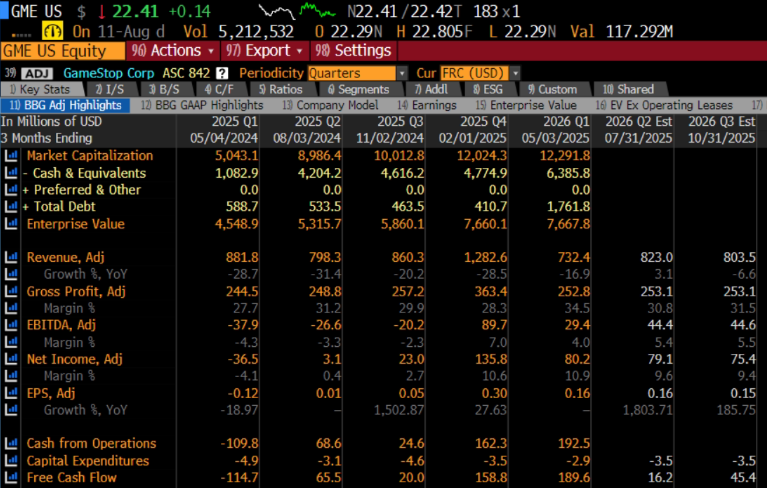Click Net Income estimate 79.1

[660, 359]
